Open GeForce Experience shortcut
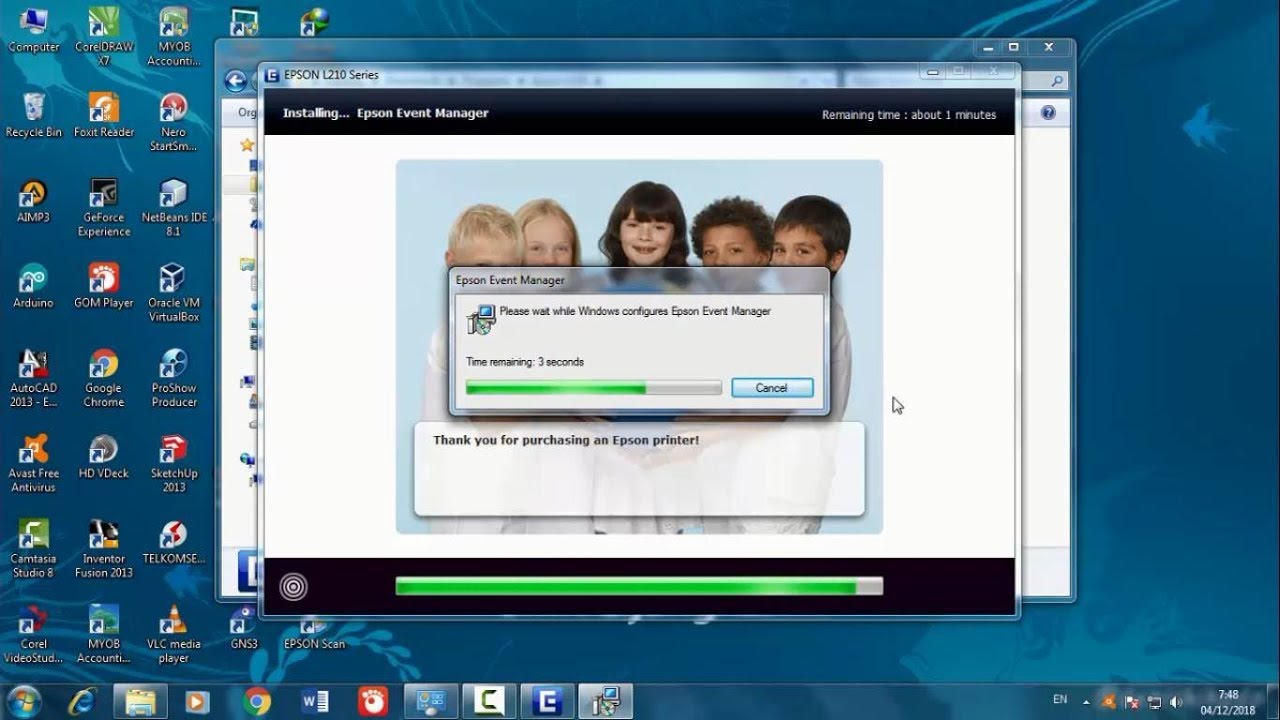Image resolution: width=1280 pixels, height=720 pixels. coord(104,207)
